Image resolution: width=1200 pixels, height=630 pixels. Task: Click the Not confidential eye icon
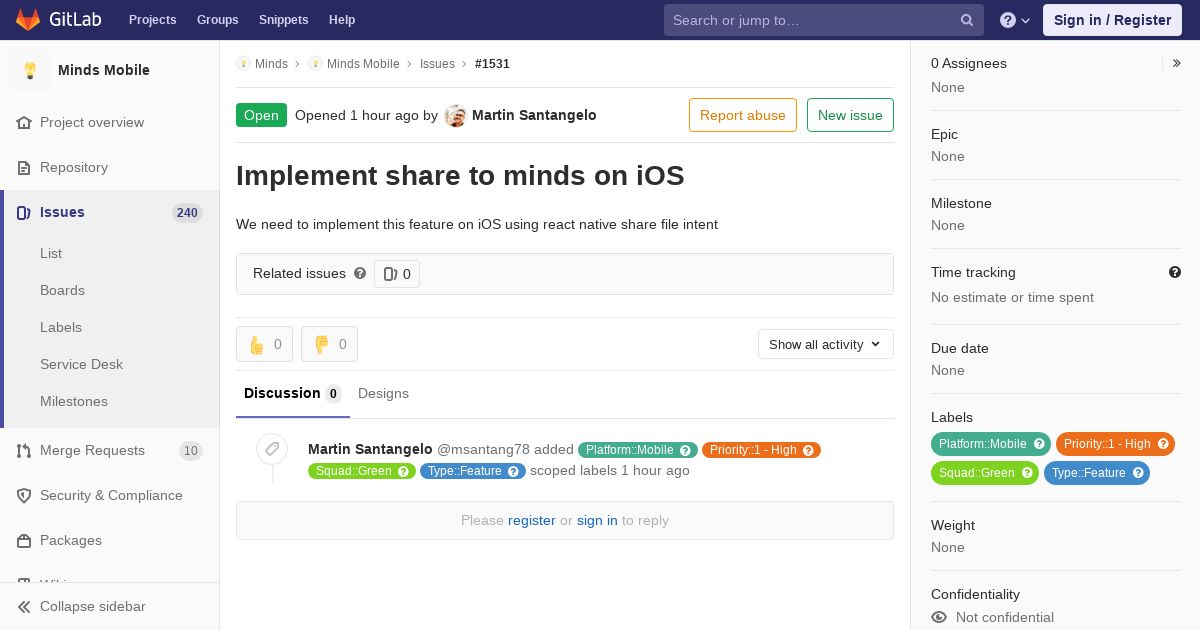pyautogui.click(x=939, y=617)
